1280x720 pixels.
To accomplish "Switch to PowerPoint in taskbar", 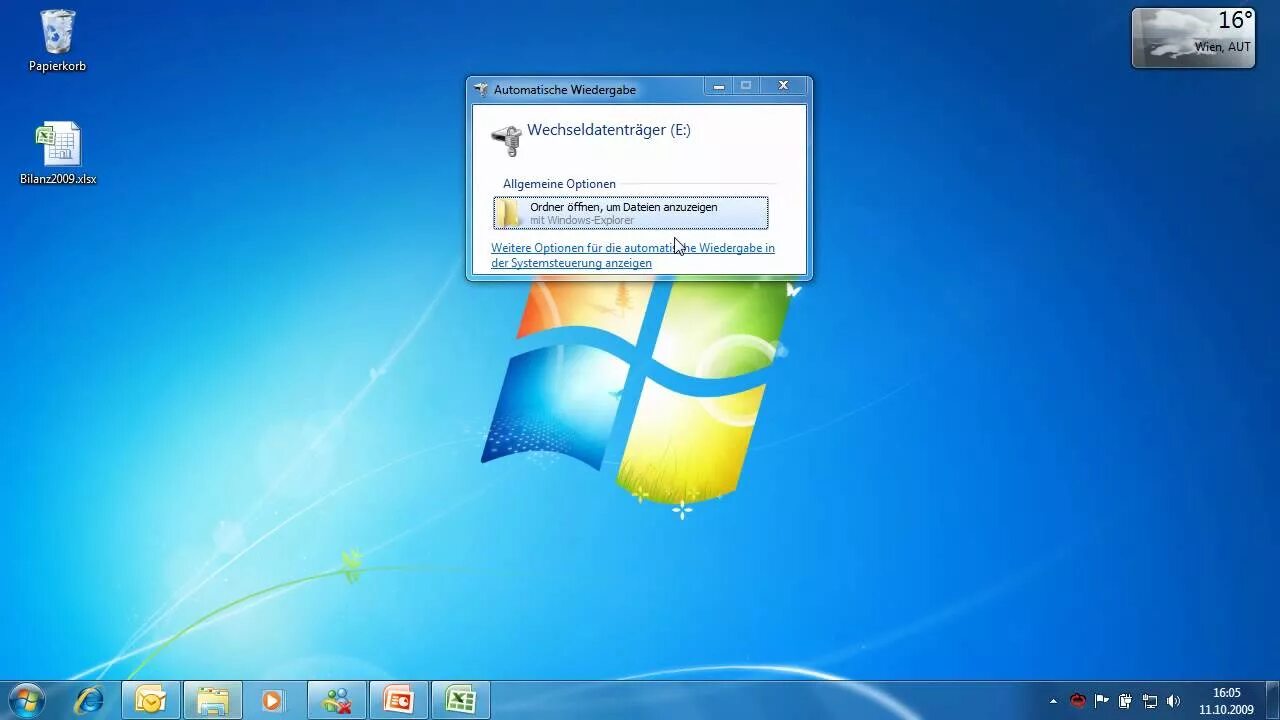I will tap(399, 700).
